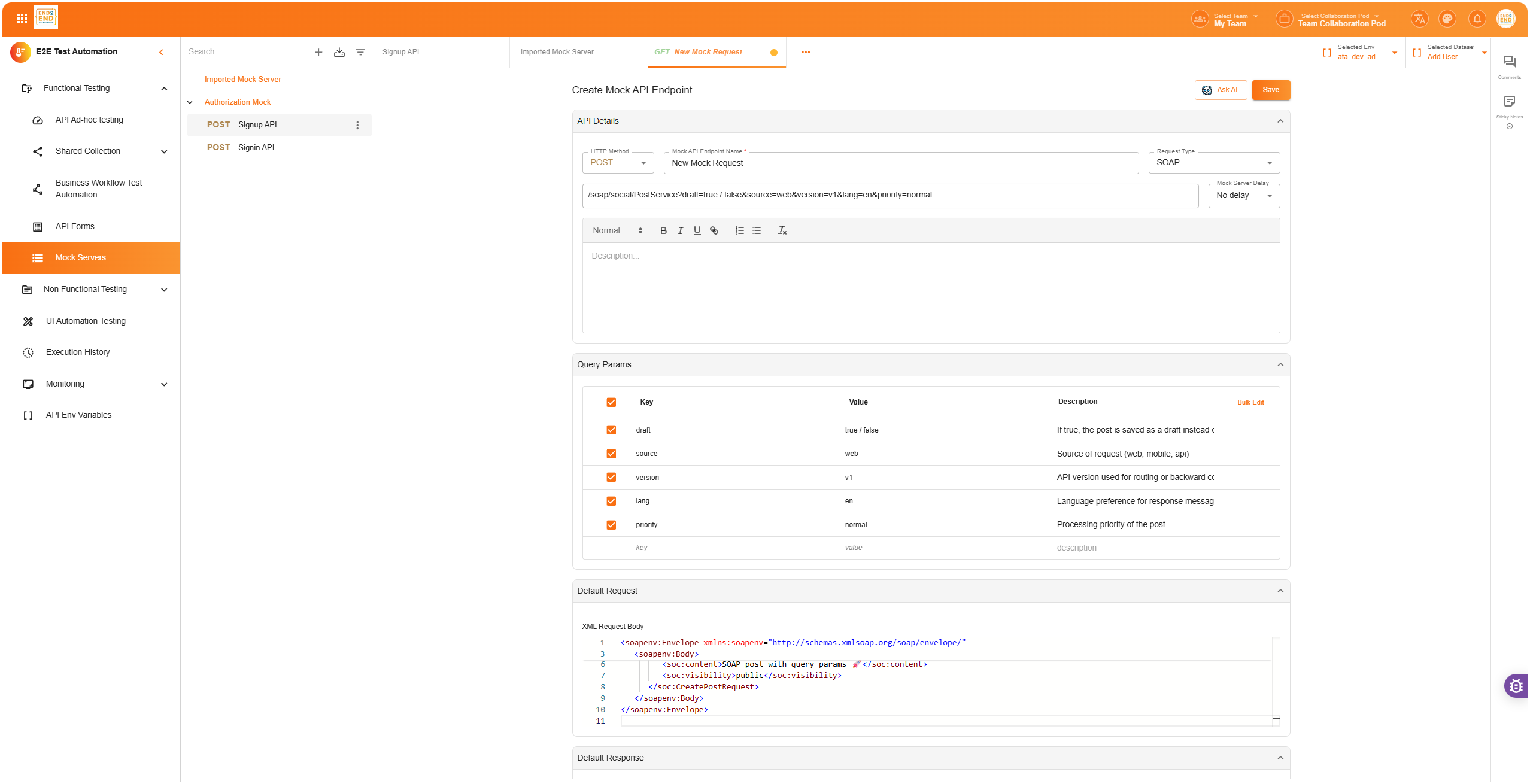Open the Request Type SOAP dropdown
This screenshot has width=1530, height=784.
point(1214,163)
